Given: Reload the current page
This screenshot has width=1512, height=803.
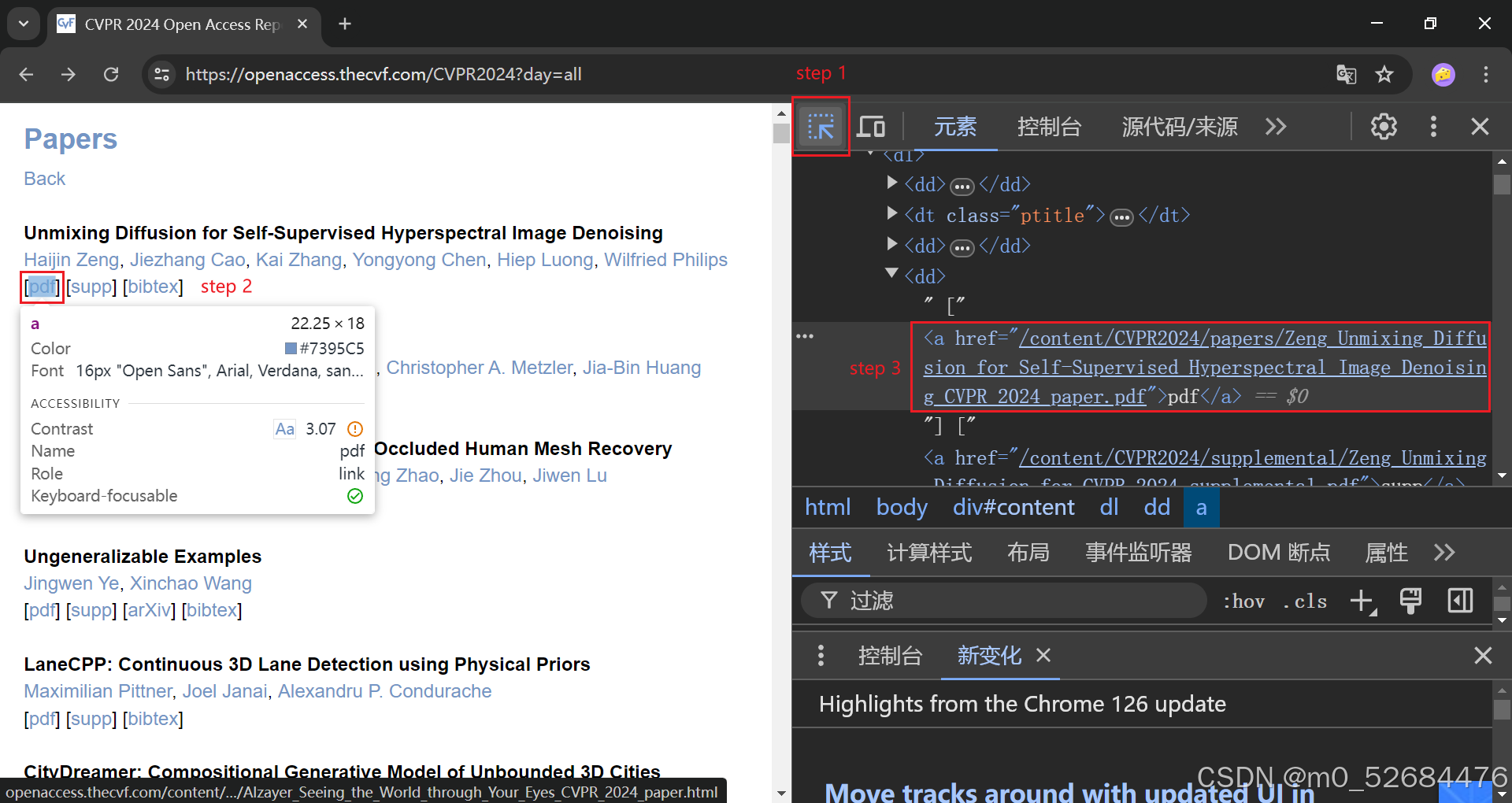Looking at the screenshot, I should pyautogui.click(x=111, y=74).
